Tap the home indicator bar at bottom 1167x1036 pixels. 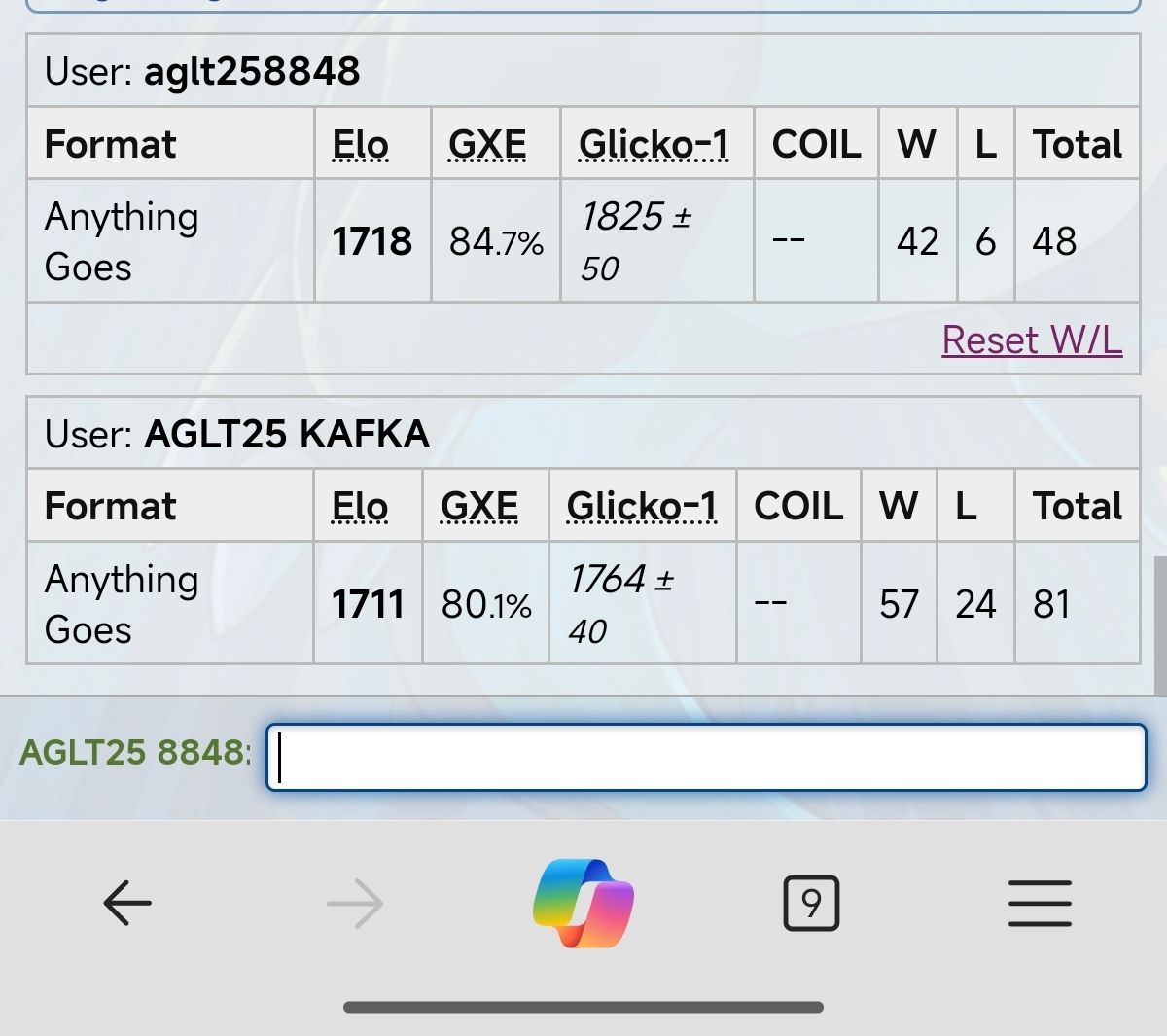coord(583,1008)
